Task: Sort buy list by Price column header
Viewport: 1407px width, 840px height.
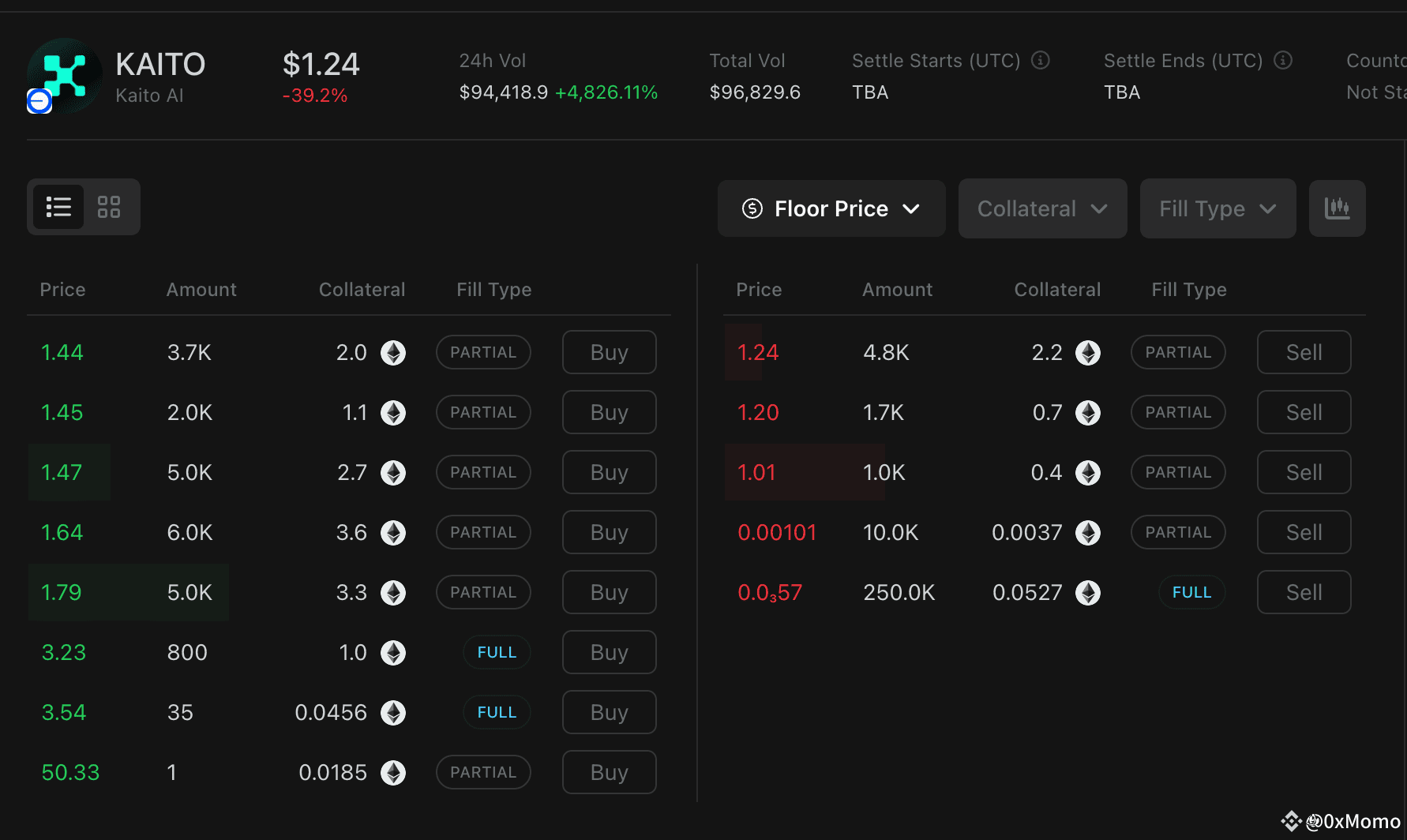Action: coord(62,290)
